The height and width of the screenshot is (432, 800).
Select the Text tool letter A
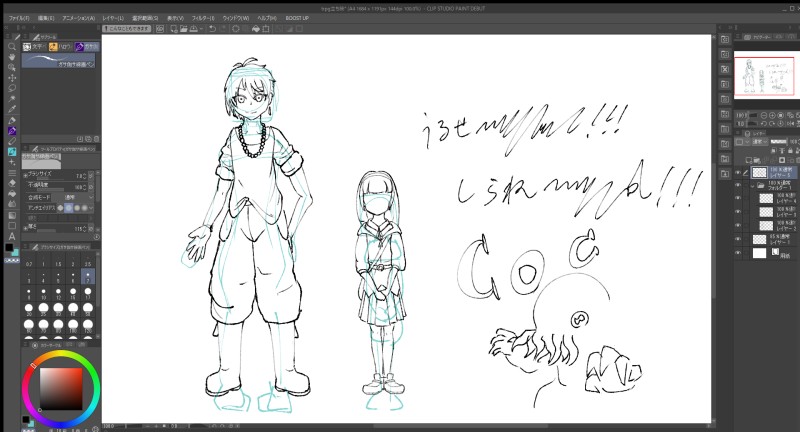pyautogui.click(x=12, y=236)
